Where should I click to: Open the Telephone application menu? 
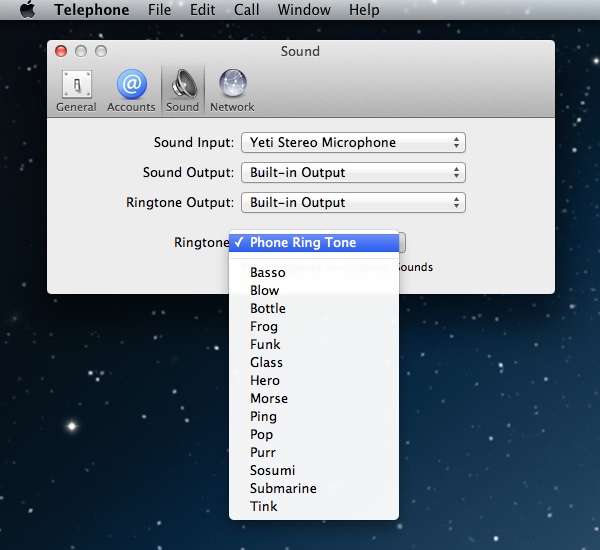point(91,10)
